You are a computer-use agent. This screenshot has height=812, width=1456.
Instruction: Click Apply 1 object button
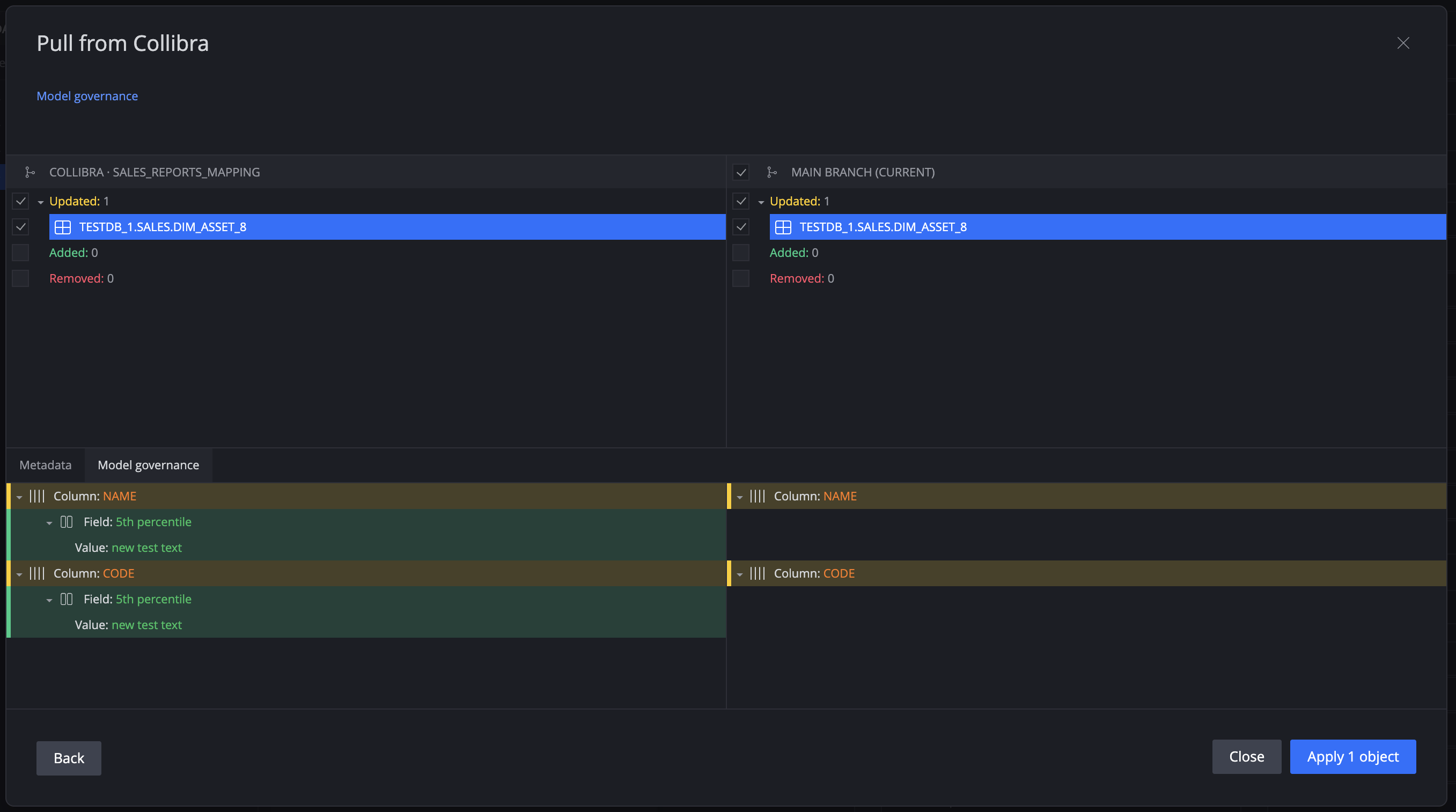(x=1352, y=757)
